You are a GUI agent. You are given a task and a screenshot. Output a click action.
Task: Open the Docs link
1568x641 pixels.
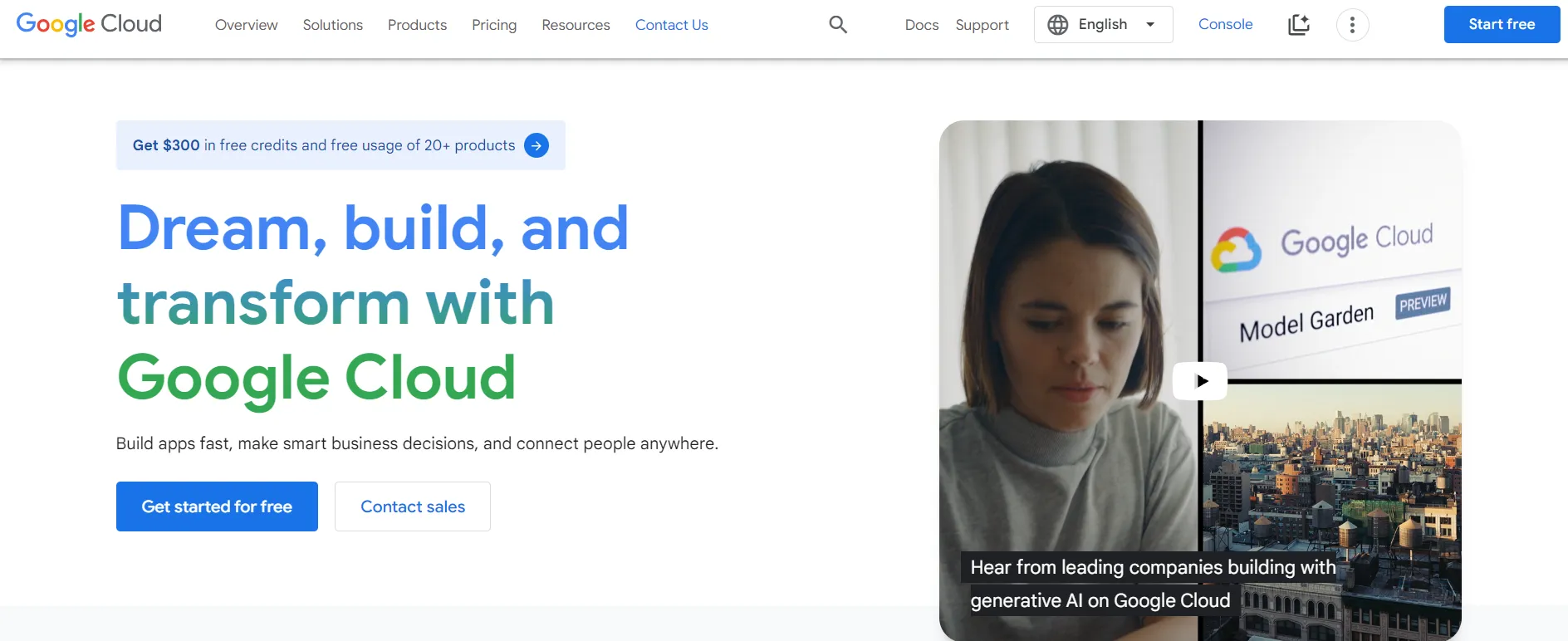(921, 25)
